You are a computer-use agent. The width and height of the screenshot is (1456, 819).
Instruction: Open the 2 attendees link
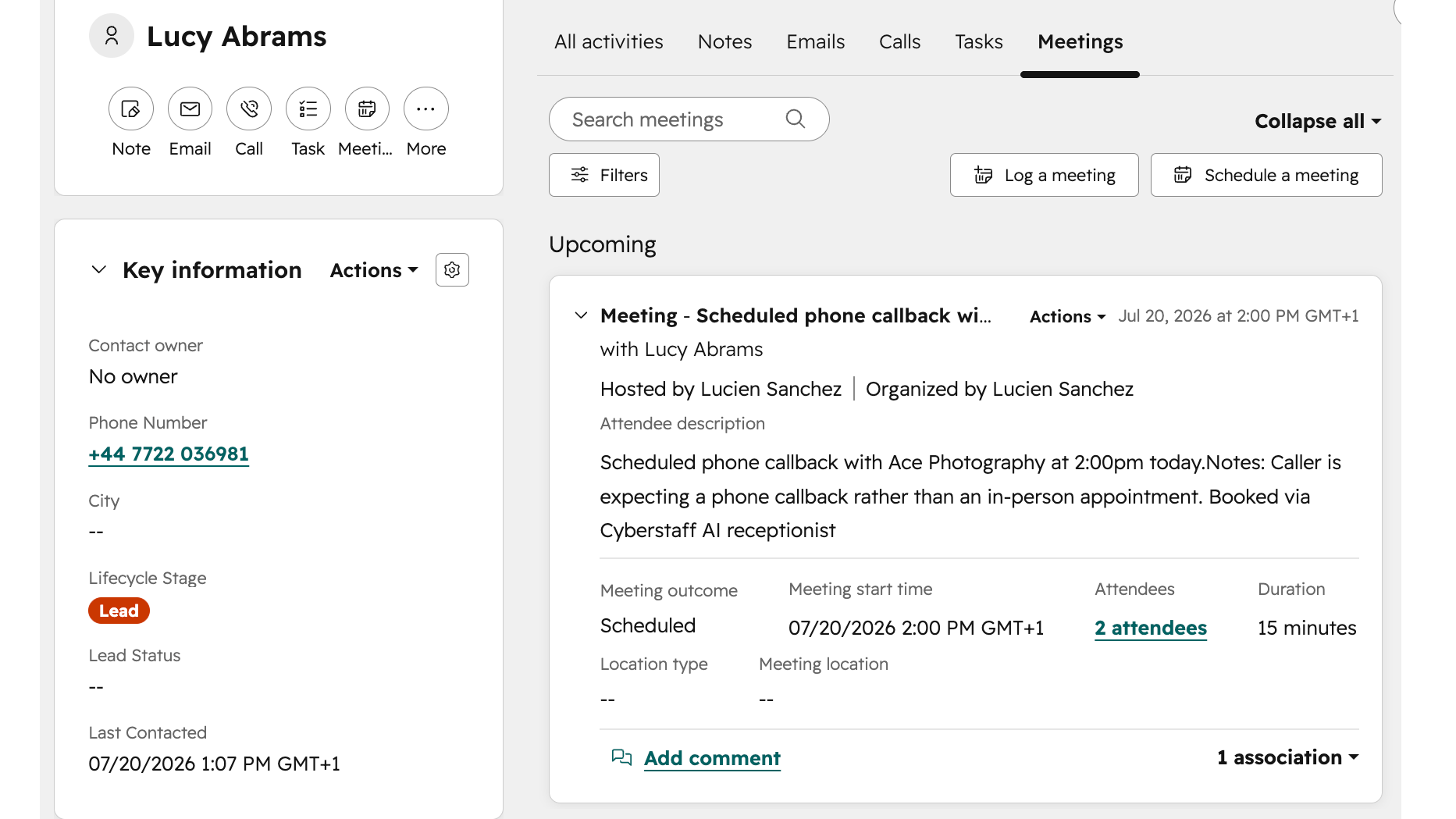pos(1151,628)
